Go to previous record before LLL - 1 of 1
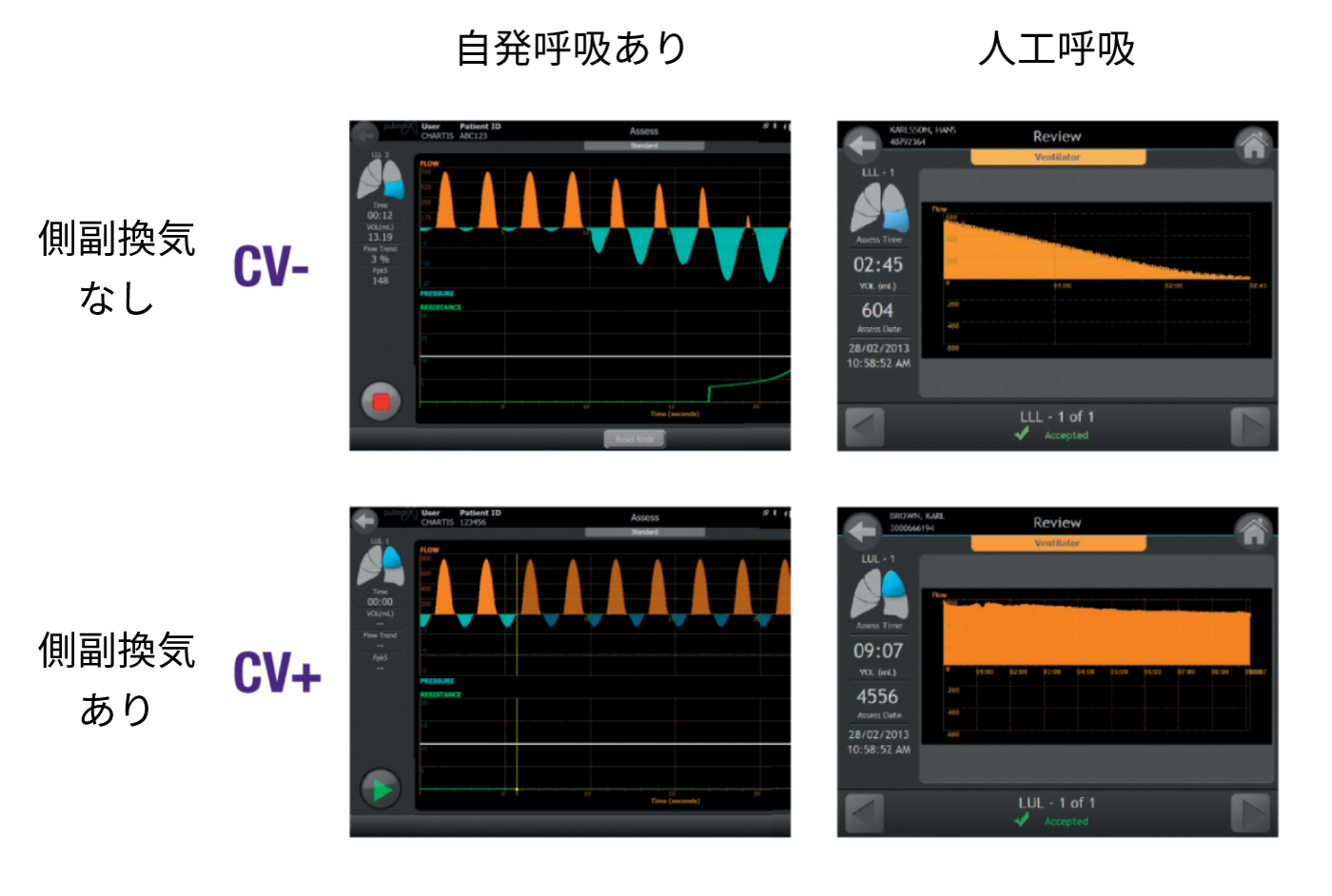The image size is (1332, 896). click(865, 427)
